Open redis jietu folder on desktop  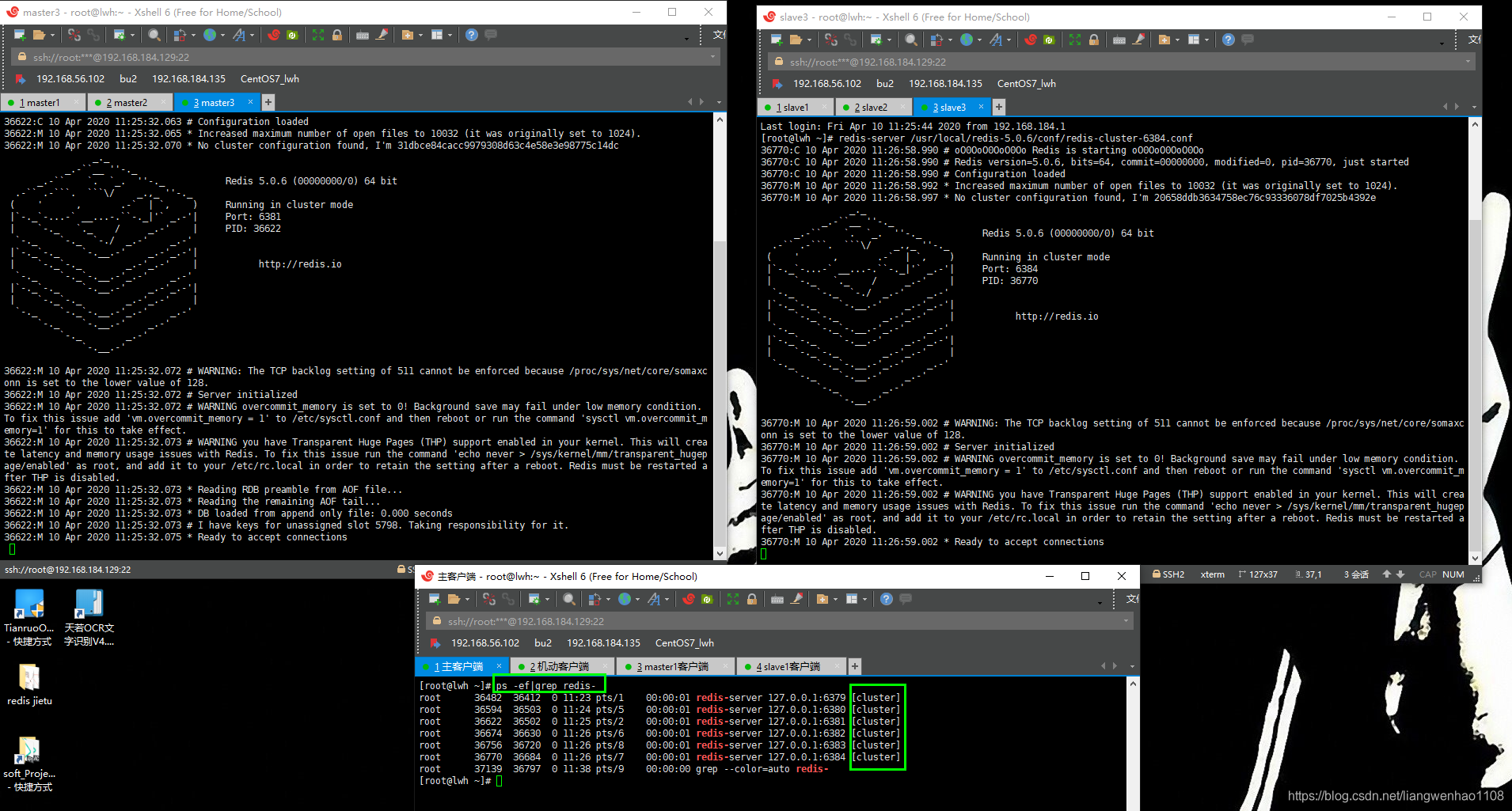[29, 684]
